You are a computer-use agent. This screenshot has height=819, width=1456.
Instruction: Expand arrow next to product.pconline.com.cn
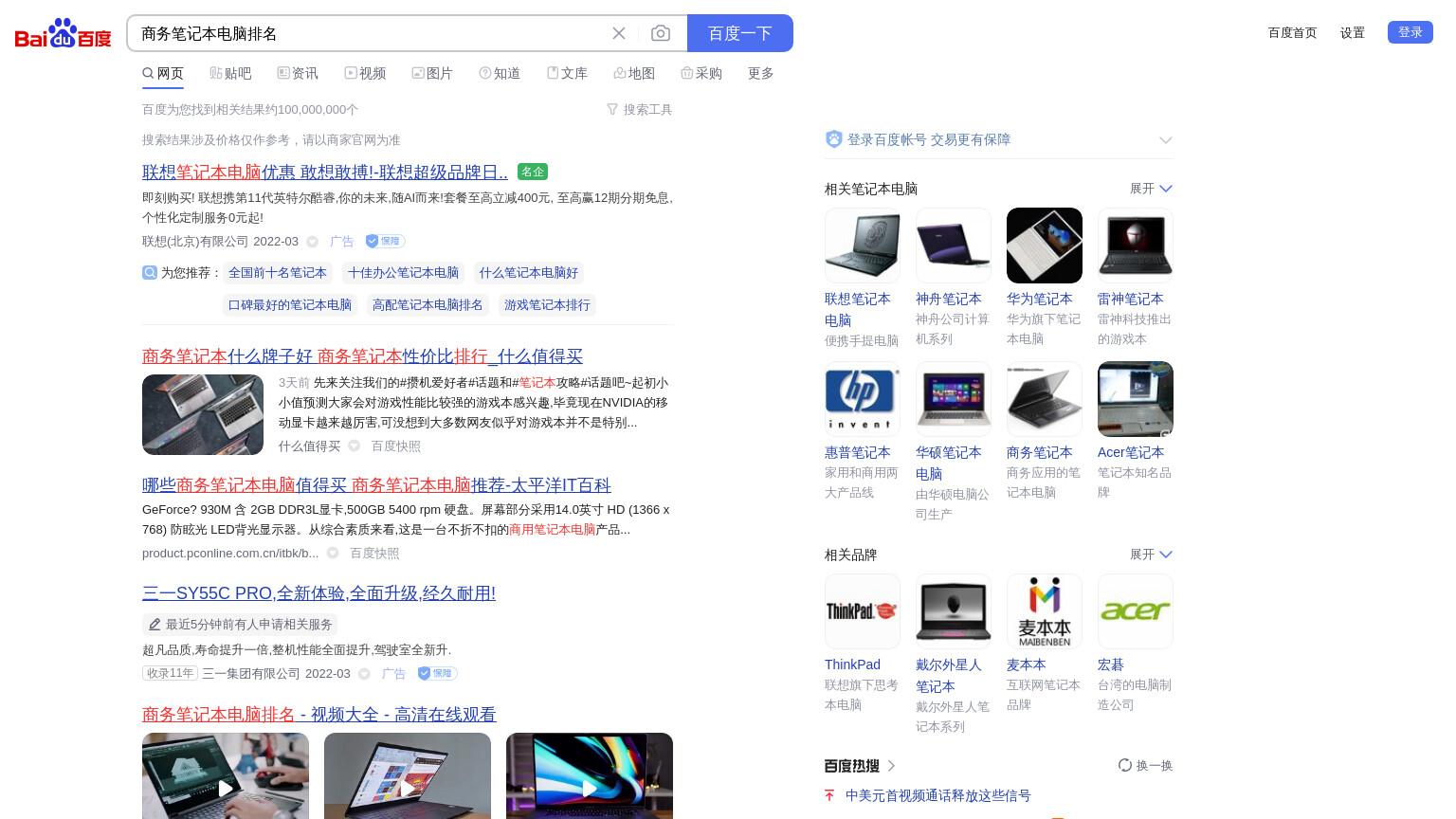click(x=333, y=554)
